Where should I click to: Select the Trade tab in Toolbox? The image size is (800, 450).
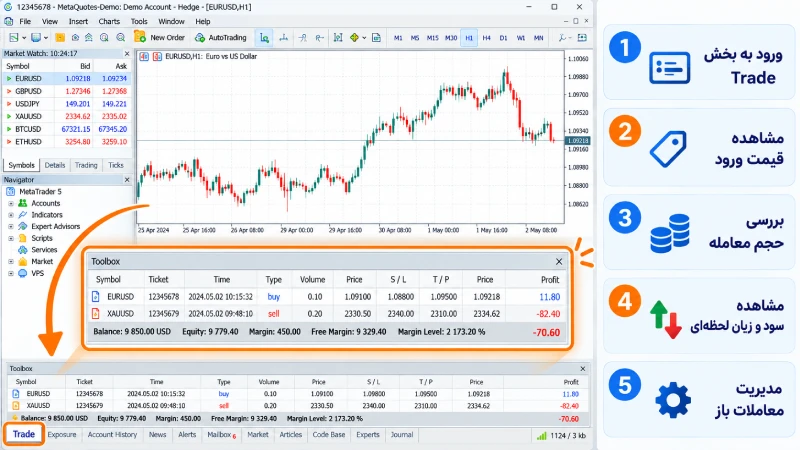(23, 434)
